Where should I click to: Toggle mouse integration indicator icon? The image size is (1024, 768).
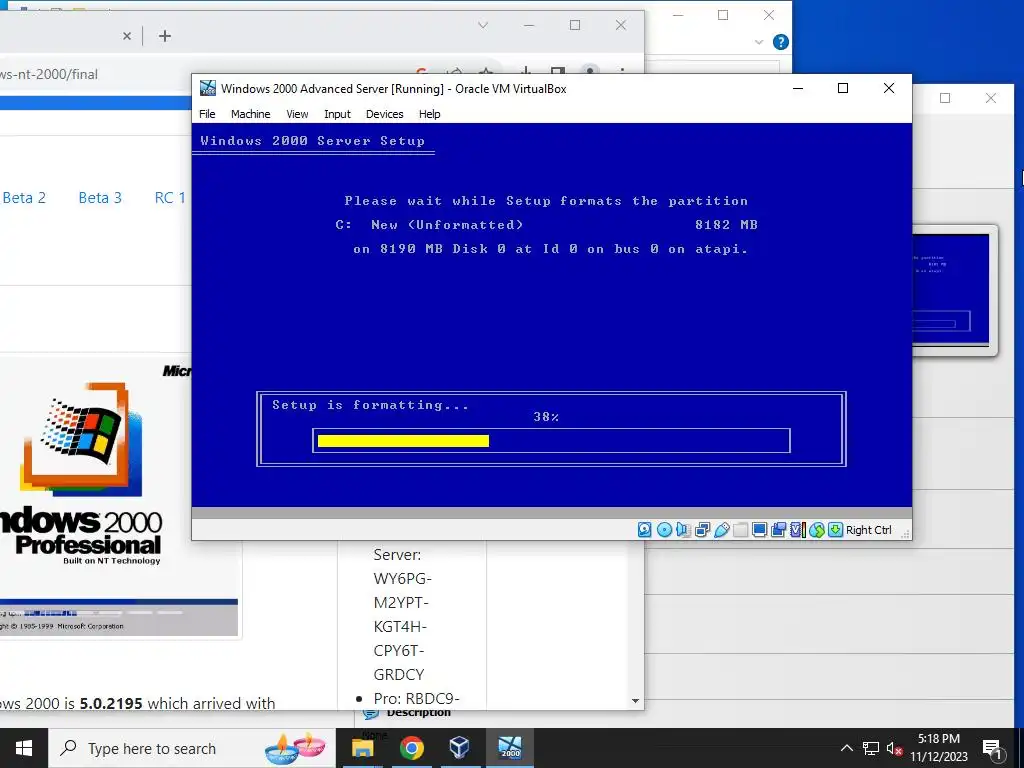816,530
